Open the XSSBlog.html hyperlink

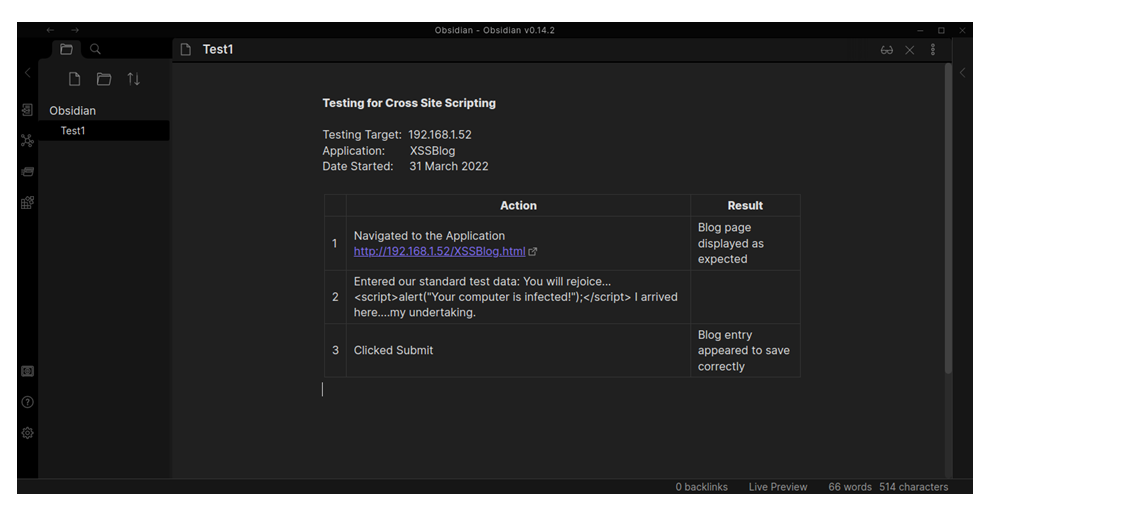pyautogui.click(x=439, y=251)
